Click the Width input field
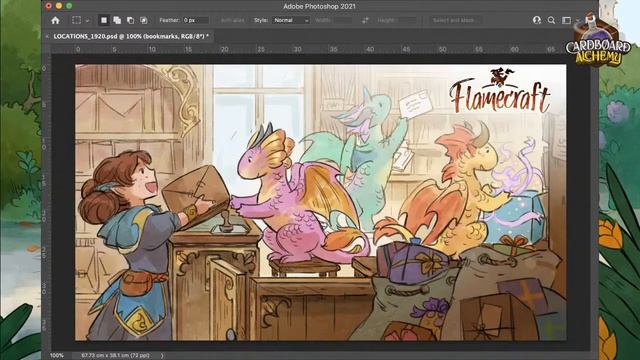The width and height of the screenshot is (640, 360). point(342,20)
